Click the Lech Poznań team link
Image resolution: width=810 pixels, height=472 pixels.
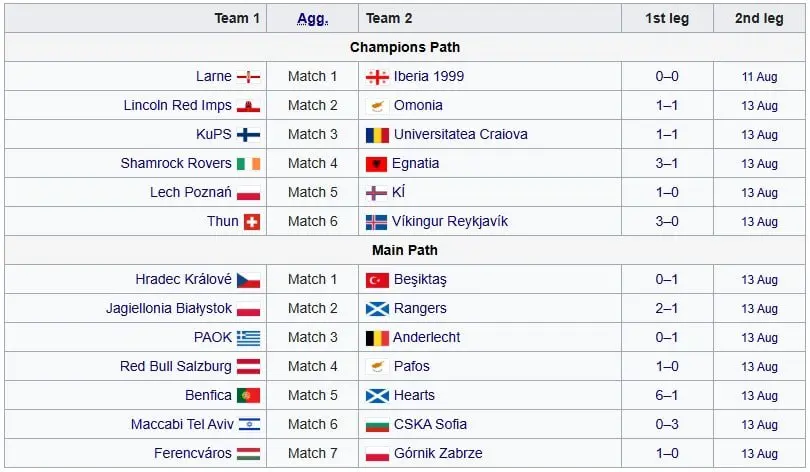(191, 192)
